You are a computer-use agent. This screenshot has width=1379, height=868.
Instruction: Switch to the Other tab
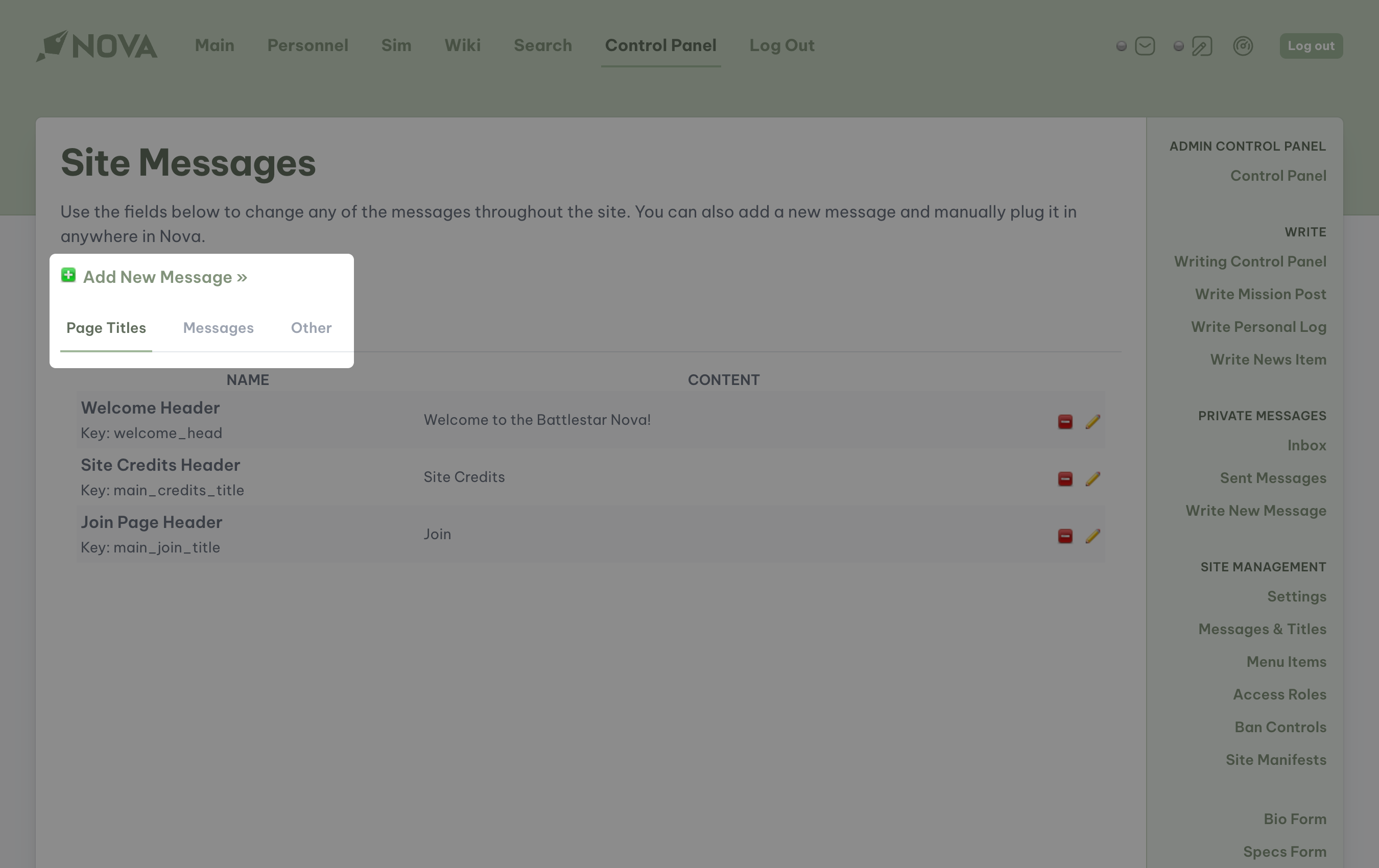coord(311,328)
